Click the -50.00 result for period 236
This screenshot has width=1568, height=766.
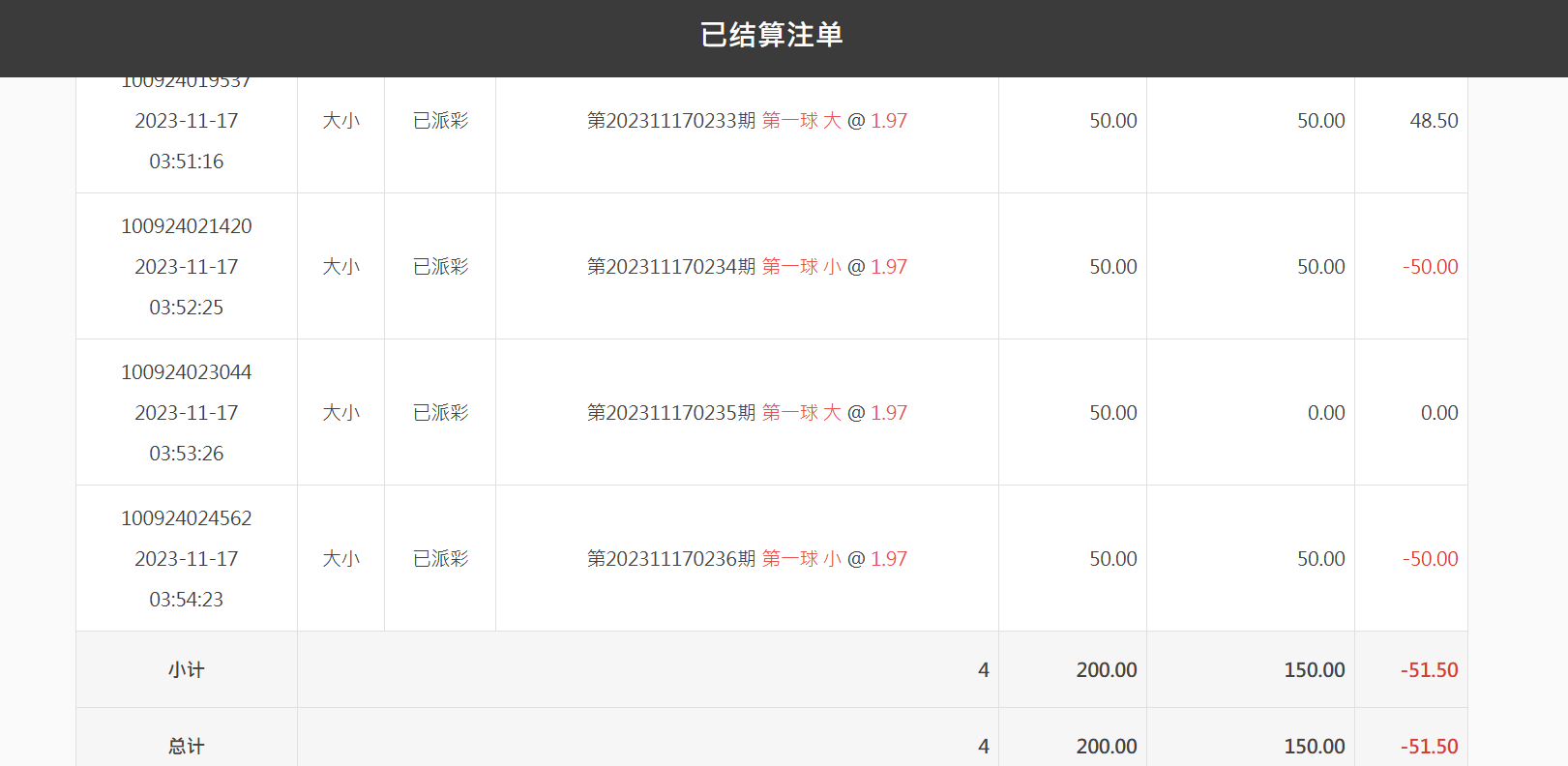[1431, 559]
